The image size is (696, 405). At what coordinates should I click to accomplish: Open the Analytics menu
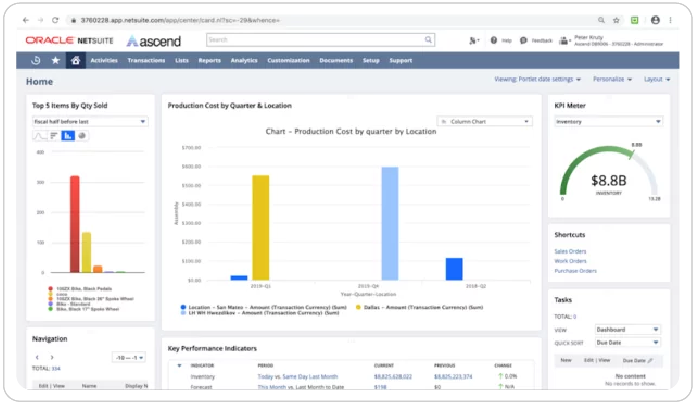pos(244,60)
